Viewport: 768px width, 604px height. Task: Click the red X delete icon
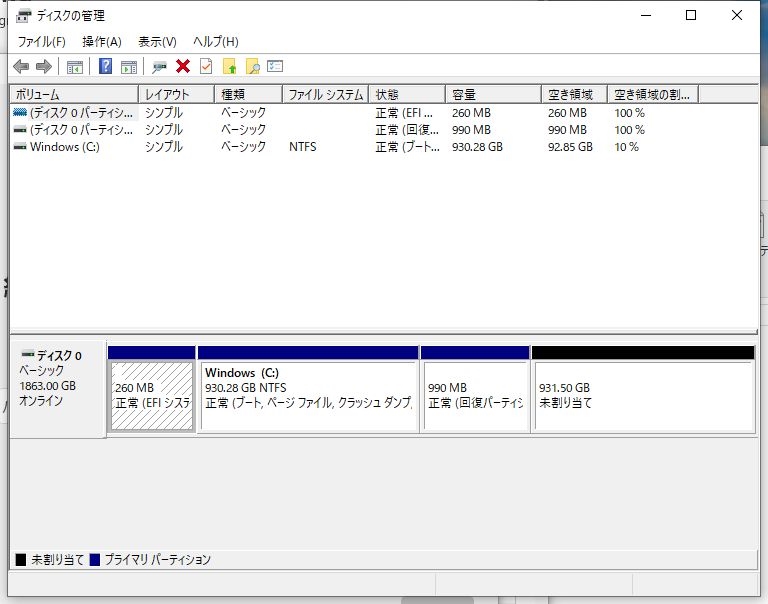click(183, 66)
